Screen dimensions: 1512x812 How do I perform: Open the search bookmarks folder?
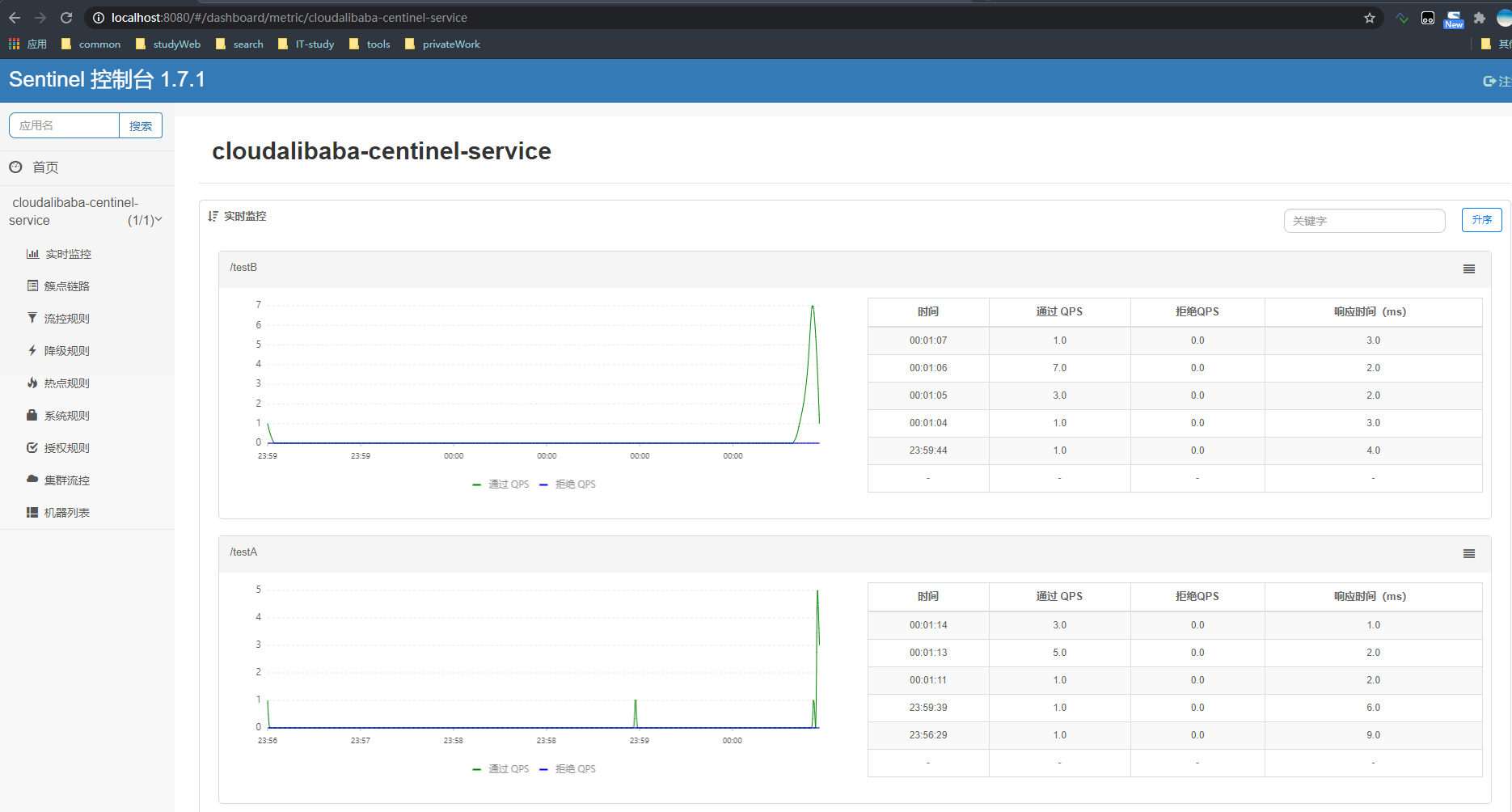pos(239,44)
